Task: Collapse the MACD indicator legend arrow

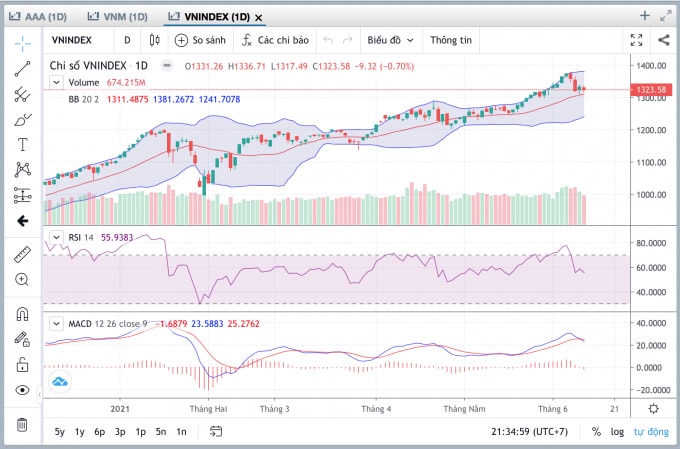Action: click(56, 324)
